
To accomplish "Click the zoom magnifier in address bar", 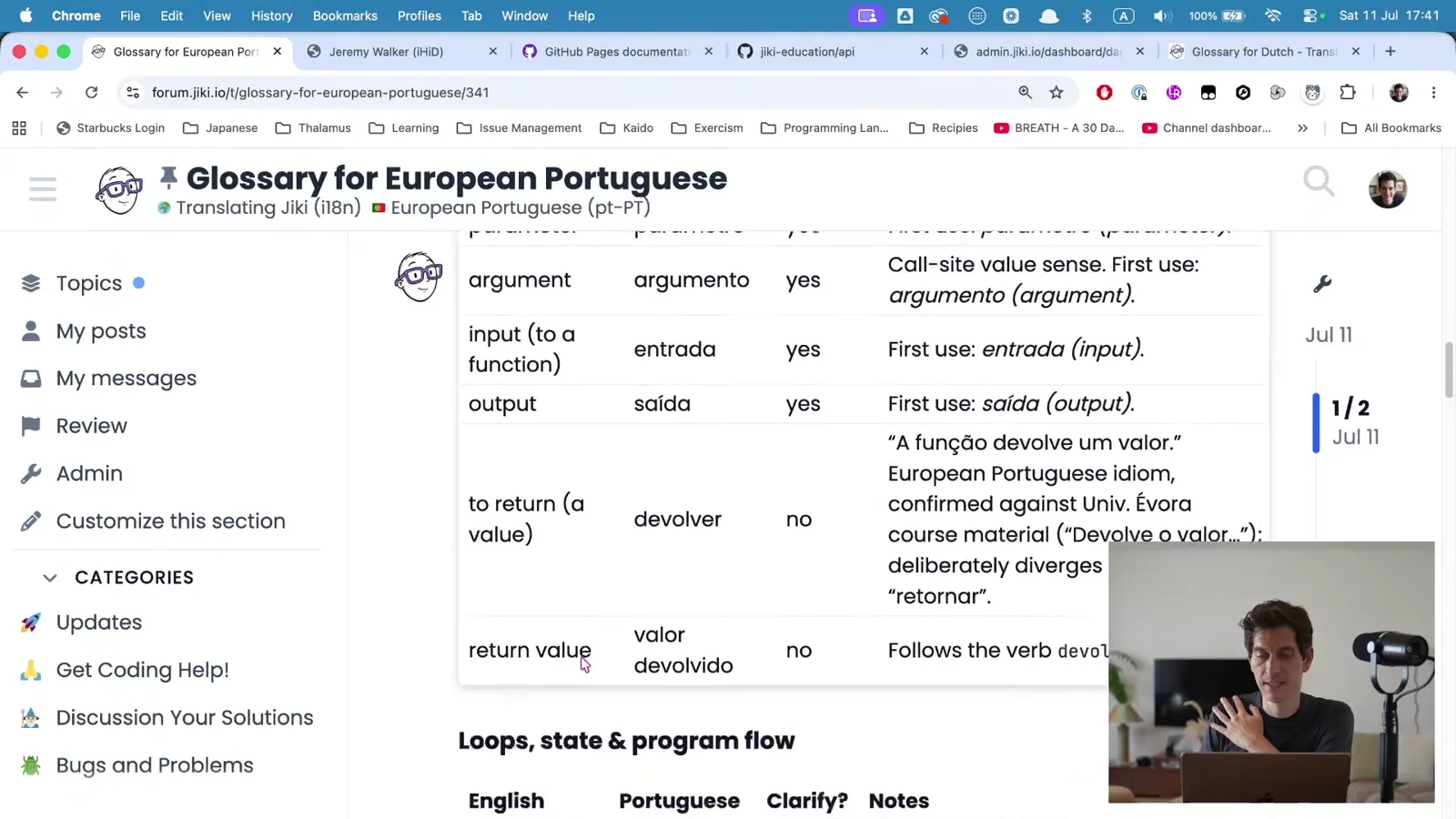I will click(1025, 92).
